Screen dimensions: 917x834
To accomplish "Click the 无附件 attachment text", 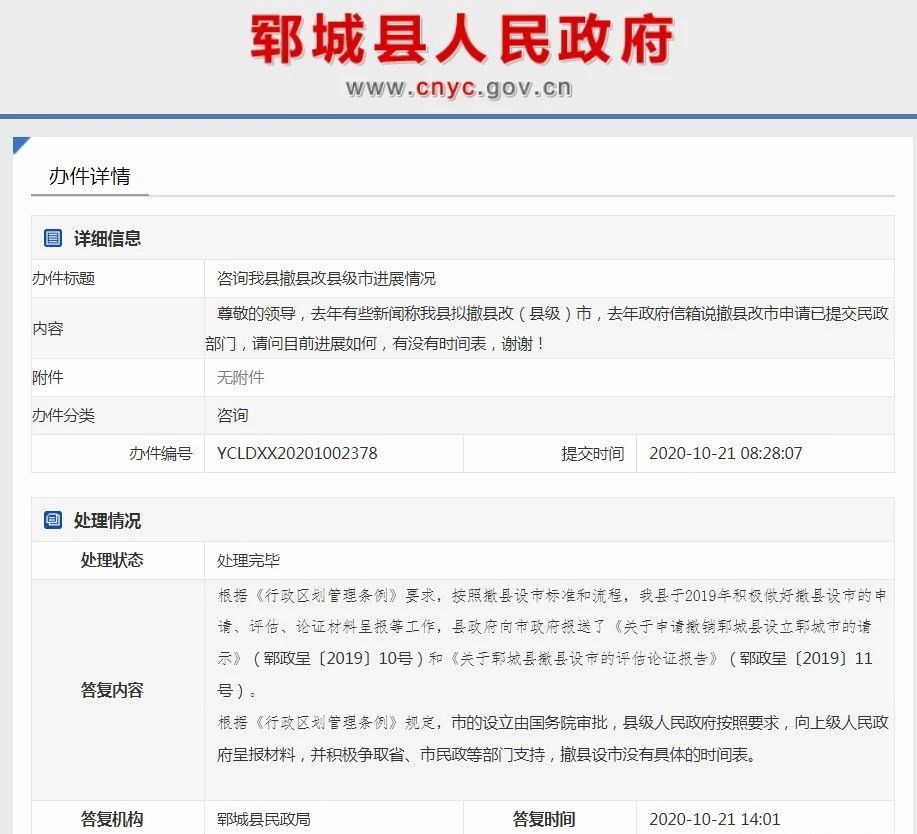I will [x=240, y=377].
